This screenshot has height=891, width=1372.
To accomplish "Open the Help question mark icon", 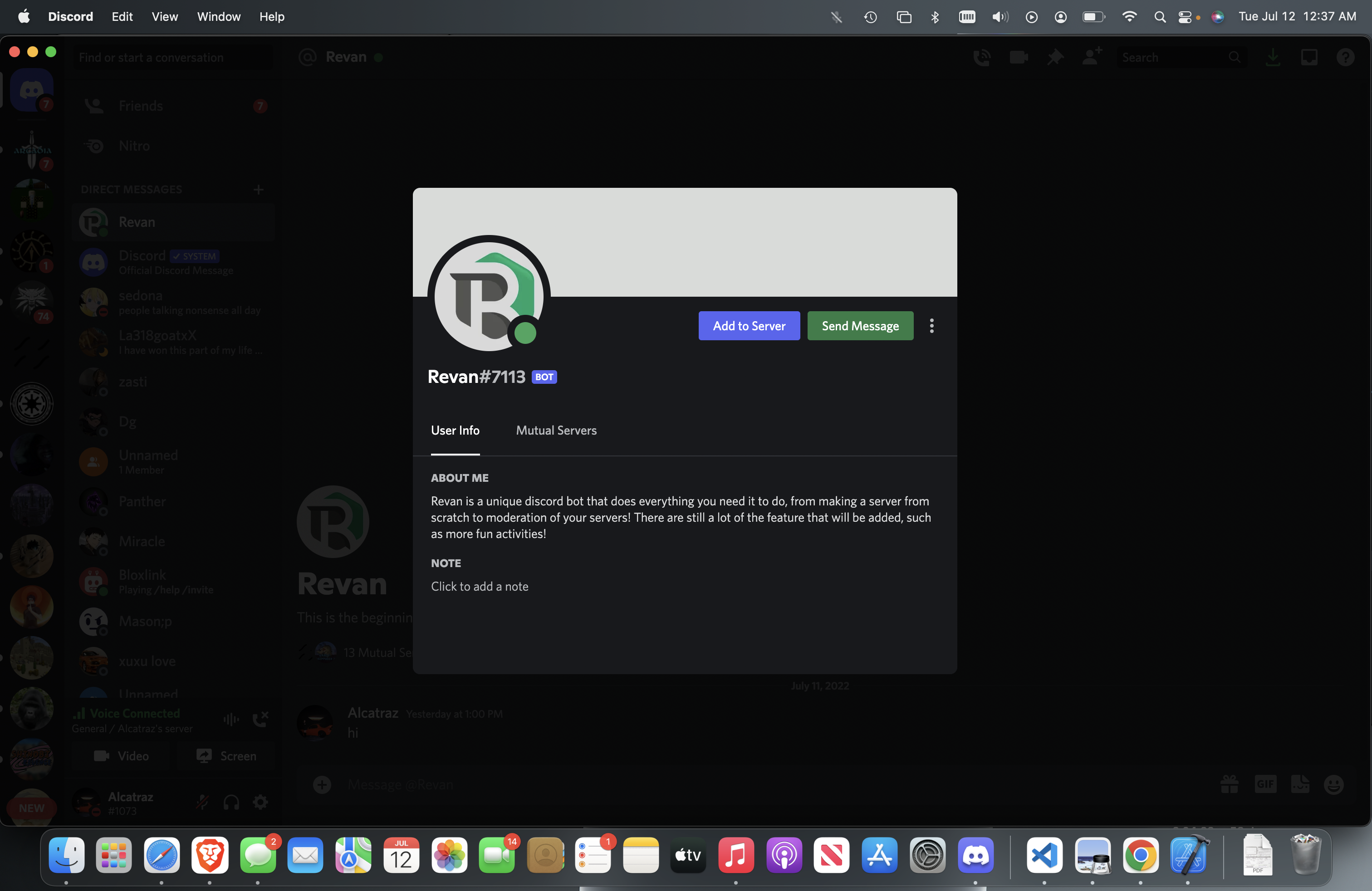I will pyautogui.click(x=1345, y=57).
